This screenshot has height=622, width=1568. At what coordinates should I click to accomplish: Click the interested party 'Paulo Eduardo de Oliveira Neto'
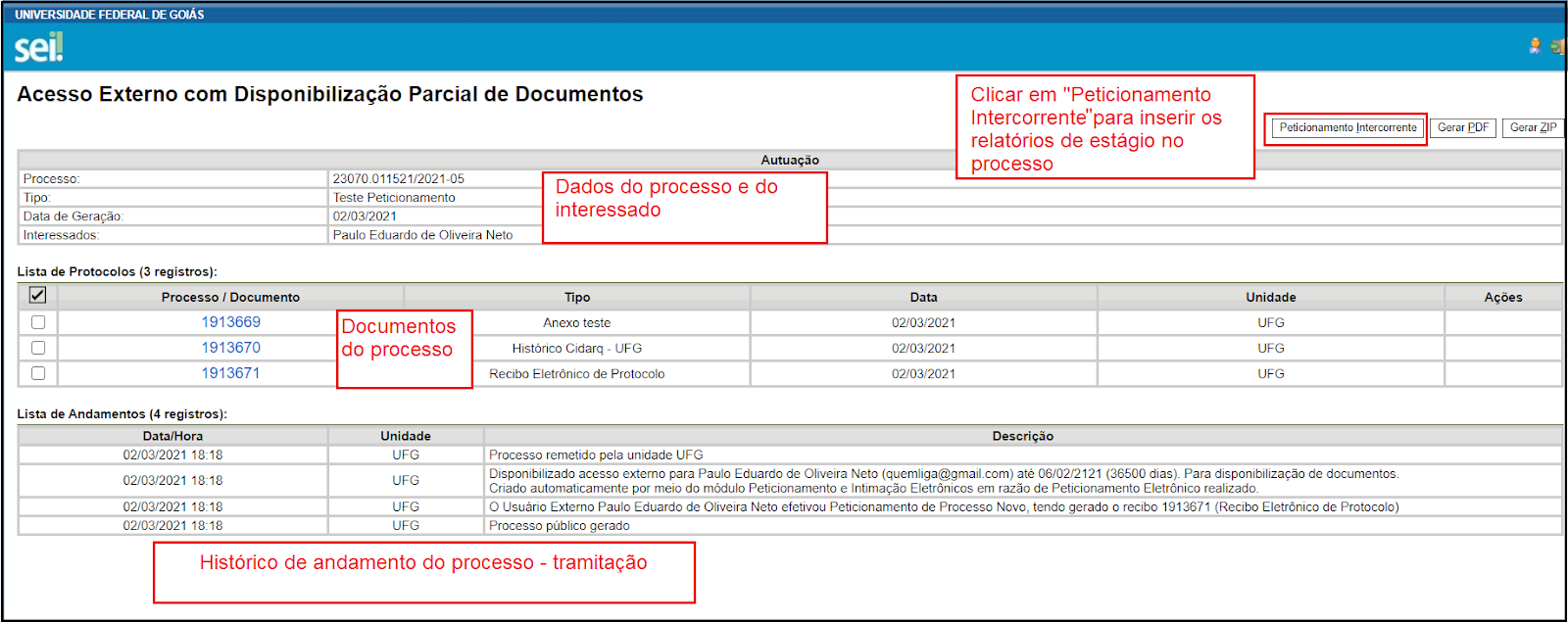click(x=422, y=235)
